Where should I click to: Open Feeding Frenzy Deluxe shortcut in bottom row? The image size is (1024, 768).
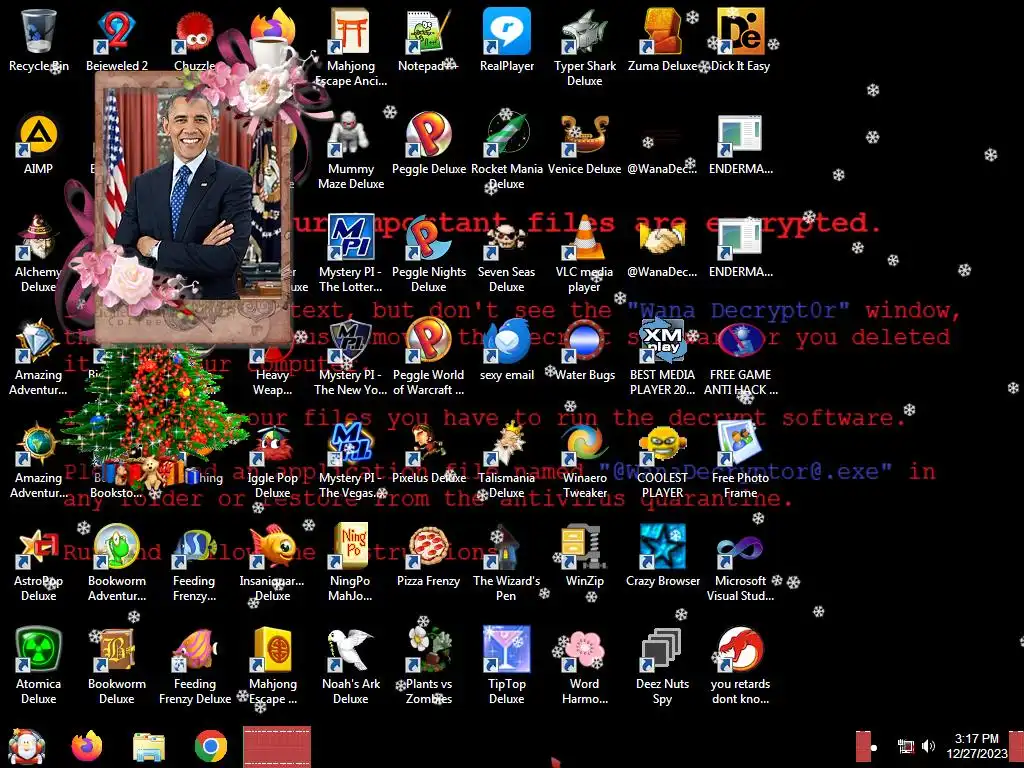pos(195,665)
